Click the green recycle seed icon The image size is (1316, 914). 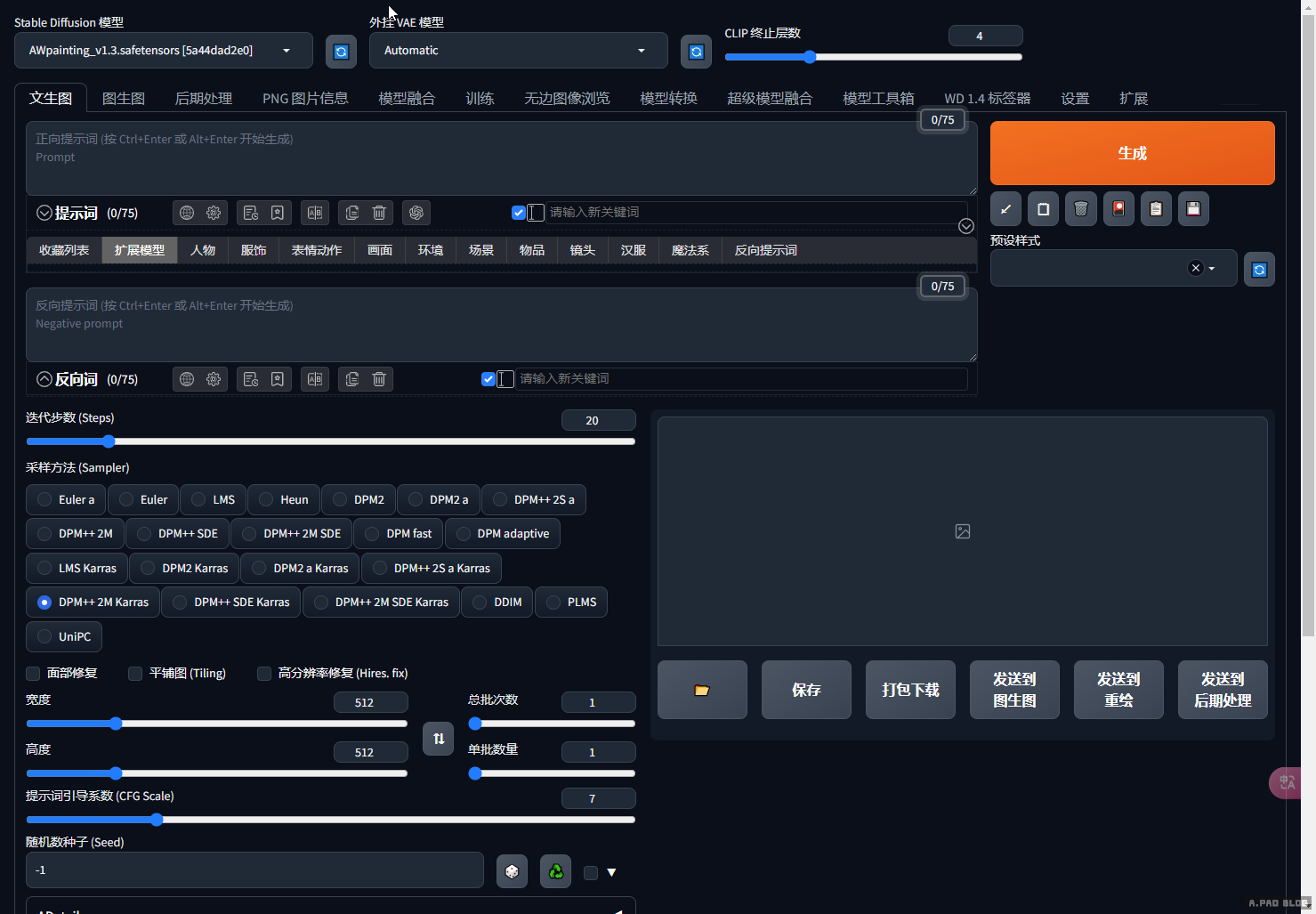pos(556,871)
